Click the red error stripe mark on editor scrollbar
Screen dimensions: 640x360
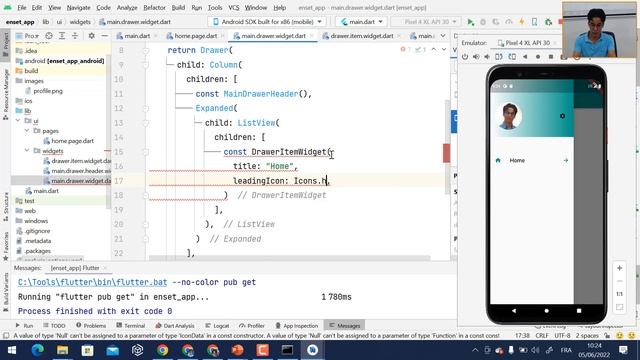point(446,153)
